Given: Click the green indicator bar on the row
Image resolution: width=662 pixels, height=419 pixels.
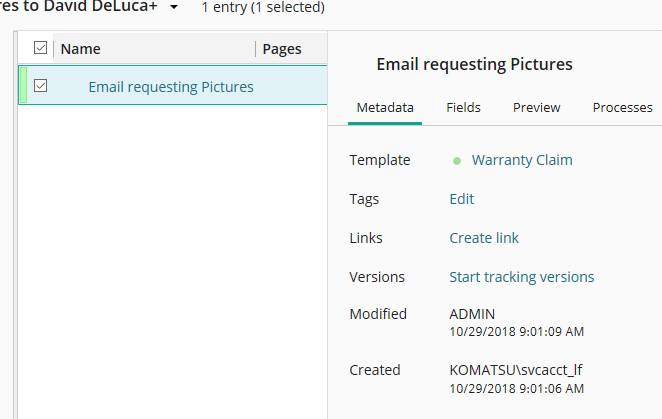Looking at the screenshot, I should click(23, 86).
